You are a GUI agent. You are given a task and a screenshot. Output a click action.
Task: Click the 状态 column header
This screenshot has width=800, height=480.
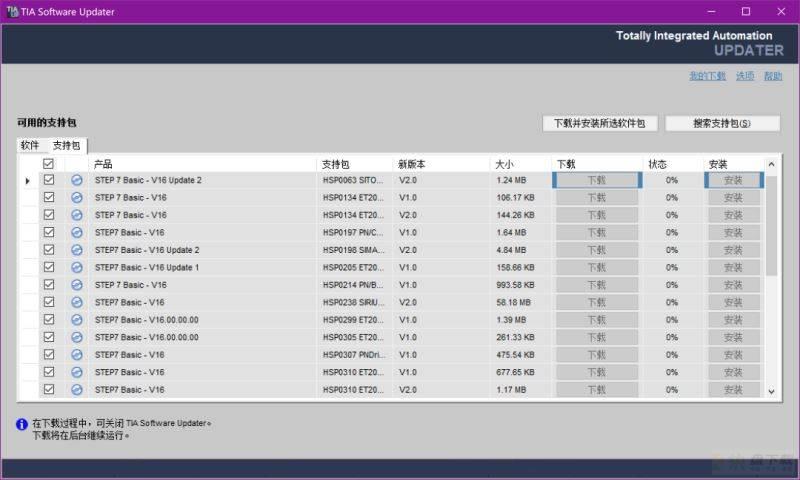pyautogui.click(x=673, y=164)
